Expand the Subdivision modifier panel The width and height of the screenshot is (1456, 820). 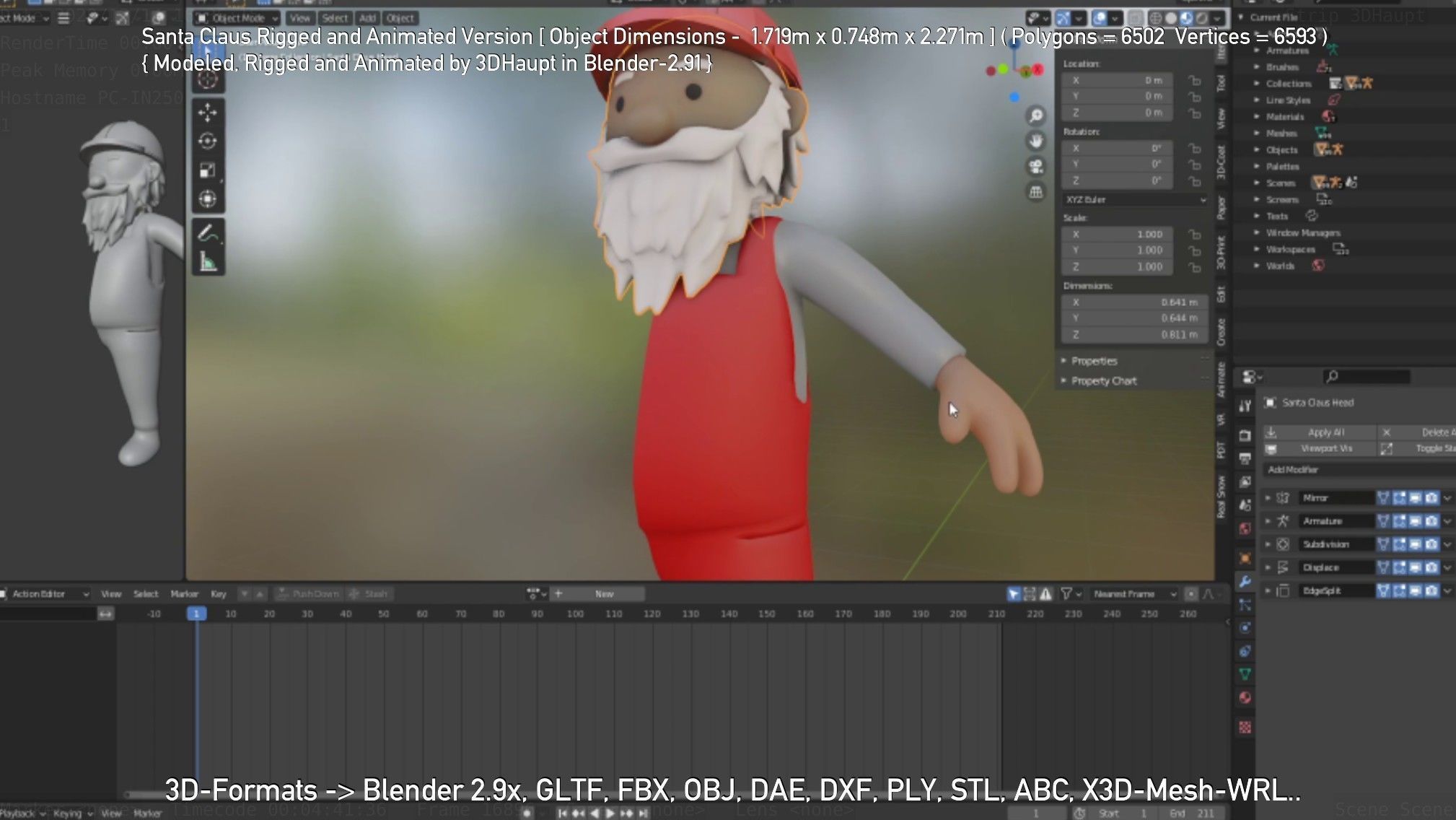[x=1268, y=544]
